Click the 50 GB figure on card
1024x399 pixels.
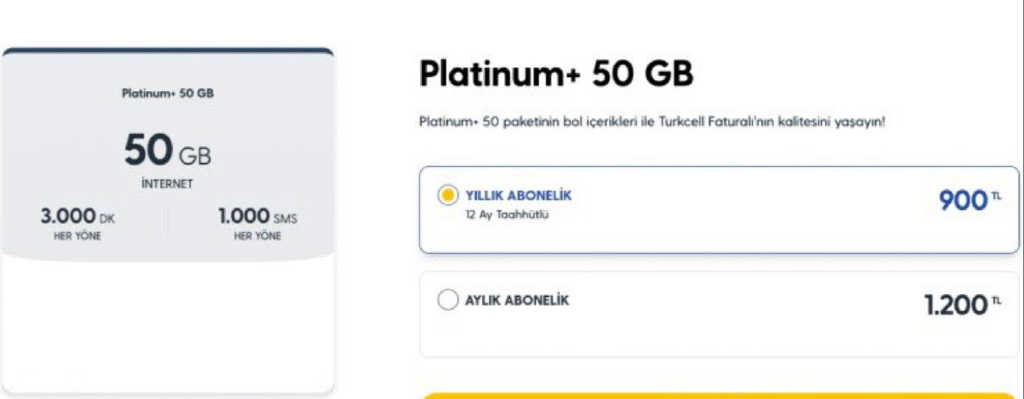168,150
